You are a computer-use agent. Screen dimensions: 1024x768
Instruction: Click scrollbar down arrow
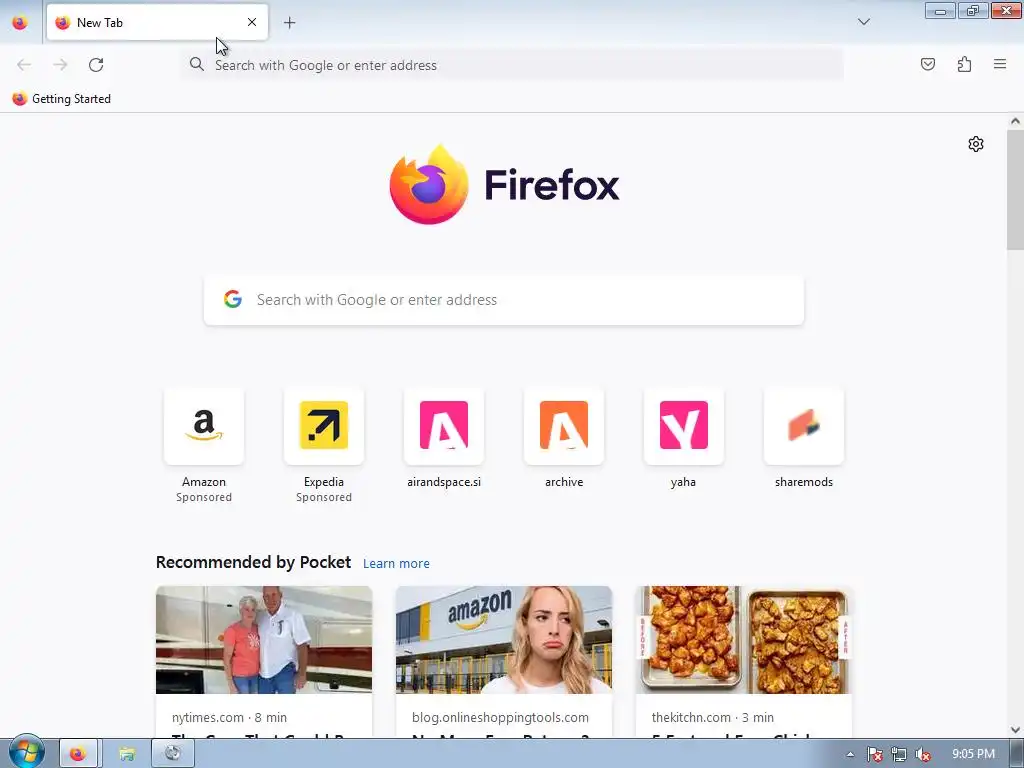1015,729
